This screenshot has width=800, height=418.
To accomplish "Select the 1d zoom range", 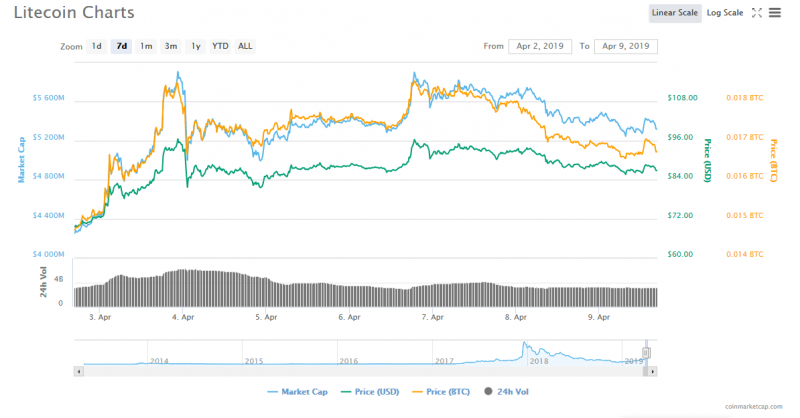I will coord(96,46).
